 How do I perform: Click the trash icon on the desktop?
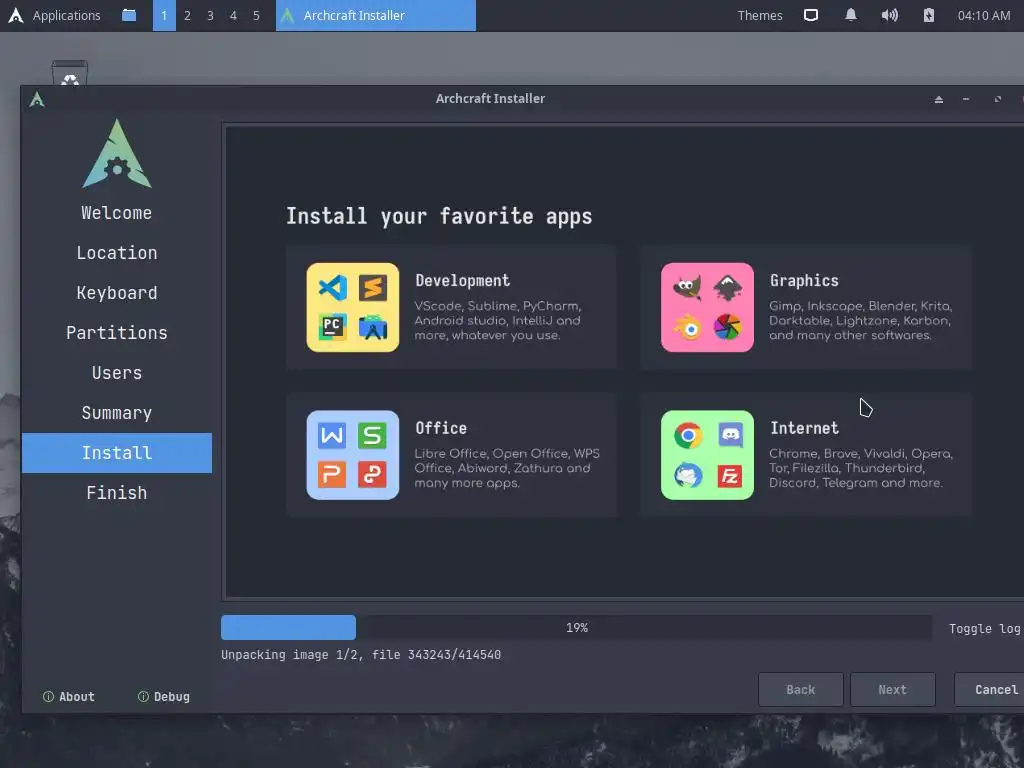[x=70, y=72]
